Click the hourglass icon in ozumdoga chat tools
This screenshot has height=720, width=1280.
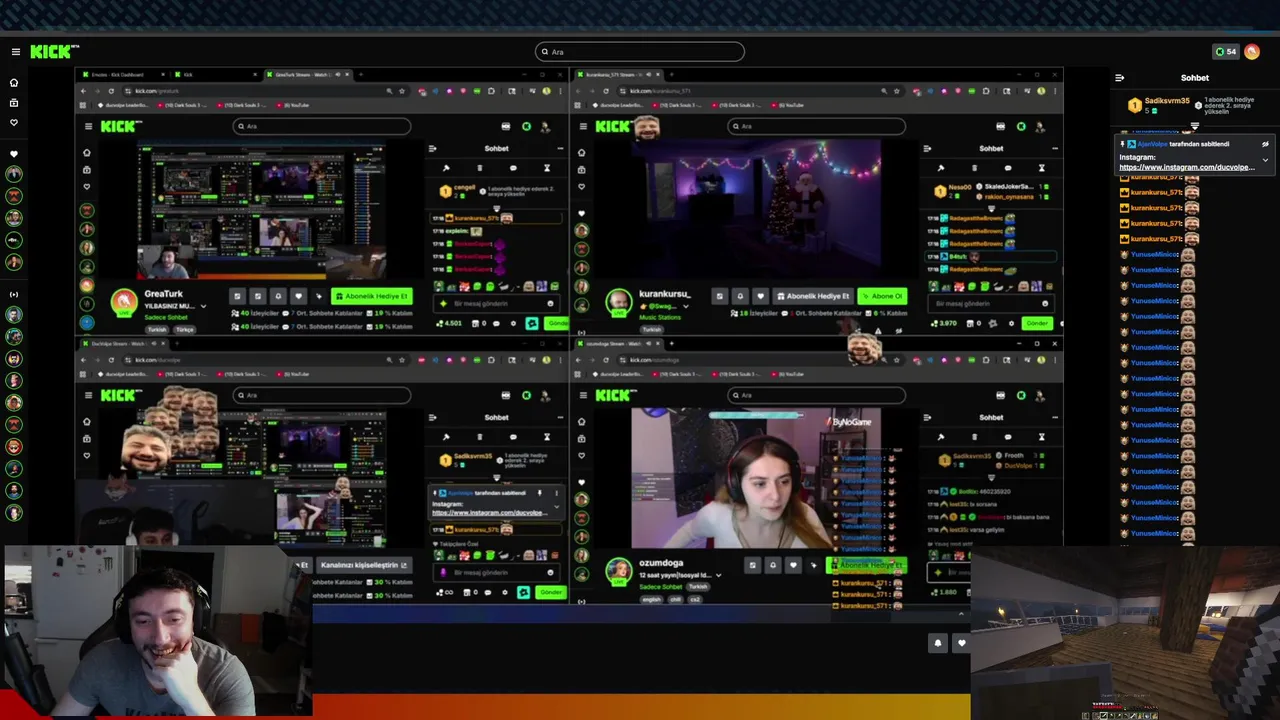point(1042,437)
